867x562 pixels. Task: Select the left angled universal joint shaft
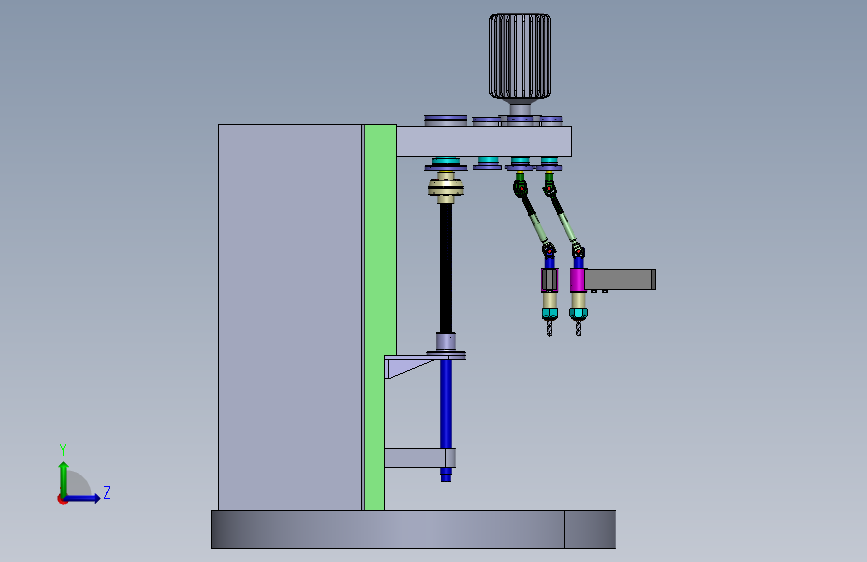(535, 220)
